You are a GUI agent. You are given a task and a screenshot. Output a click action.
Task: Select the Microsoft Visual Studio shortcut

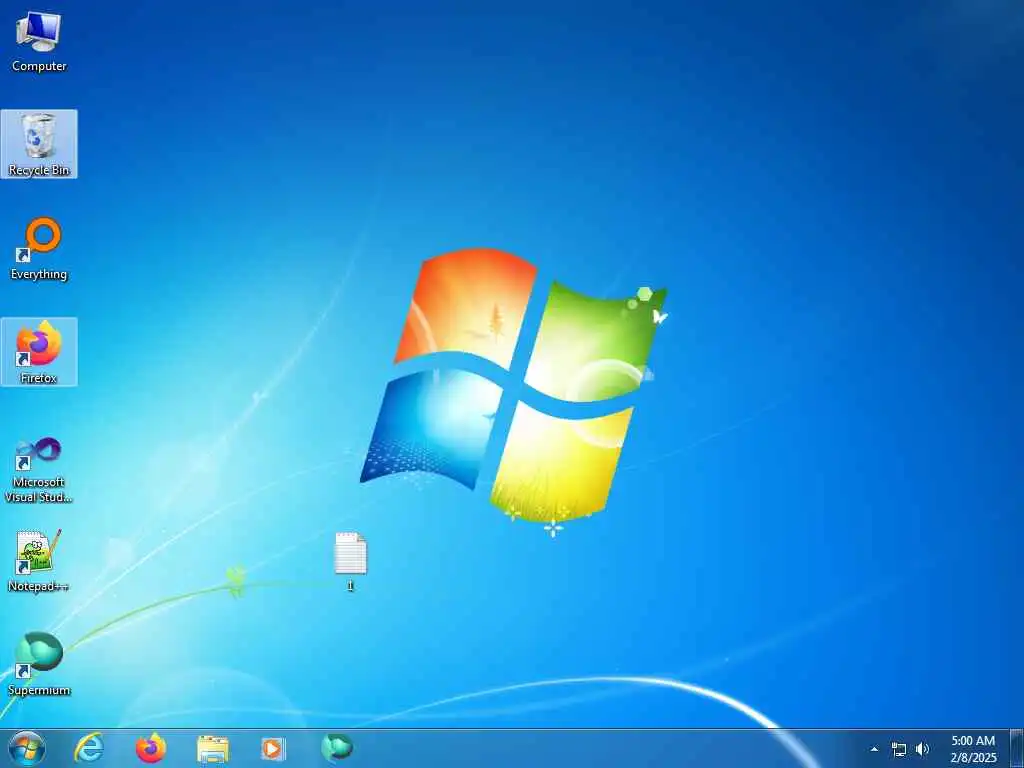(x=39, y=470)
